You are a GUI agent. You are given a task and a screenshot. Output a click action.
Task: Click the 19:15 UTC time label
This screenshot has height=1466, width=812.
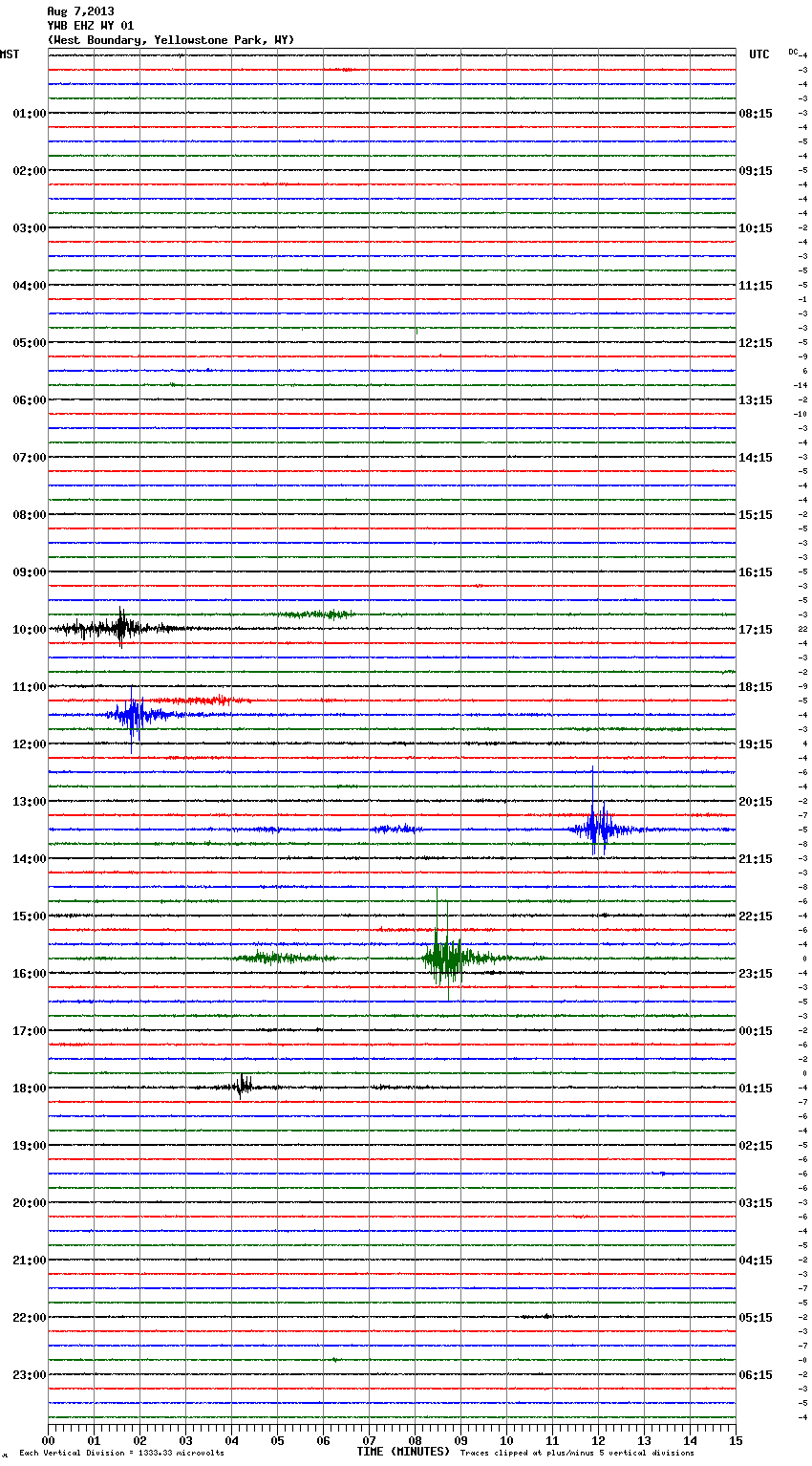pos(756,744)
